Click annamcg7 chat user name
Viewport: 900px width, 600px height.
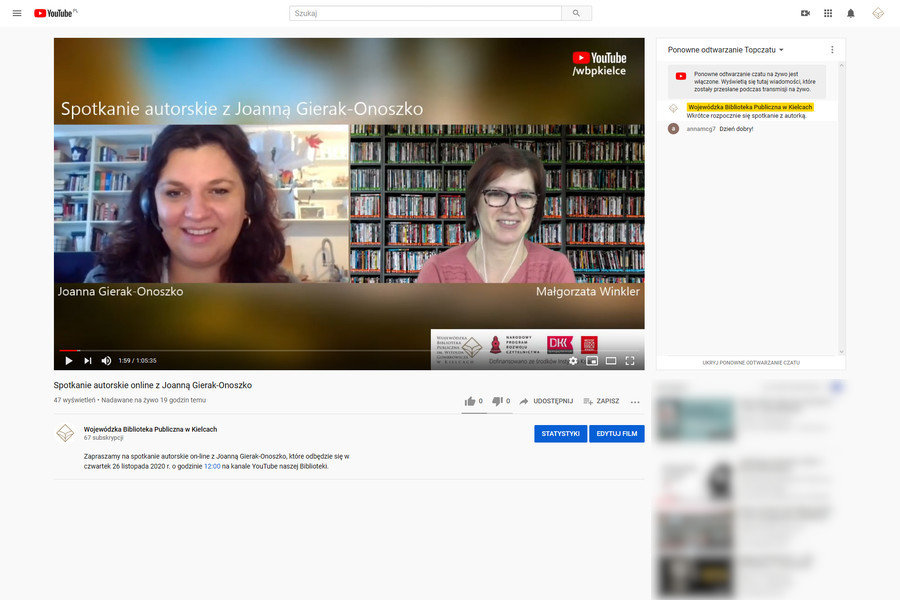pyautogui.click(x=701, y=129)
